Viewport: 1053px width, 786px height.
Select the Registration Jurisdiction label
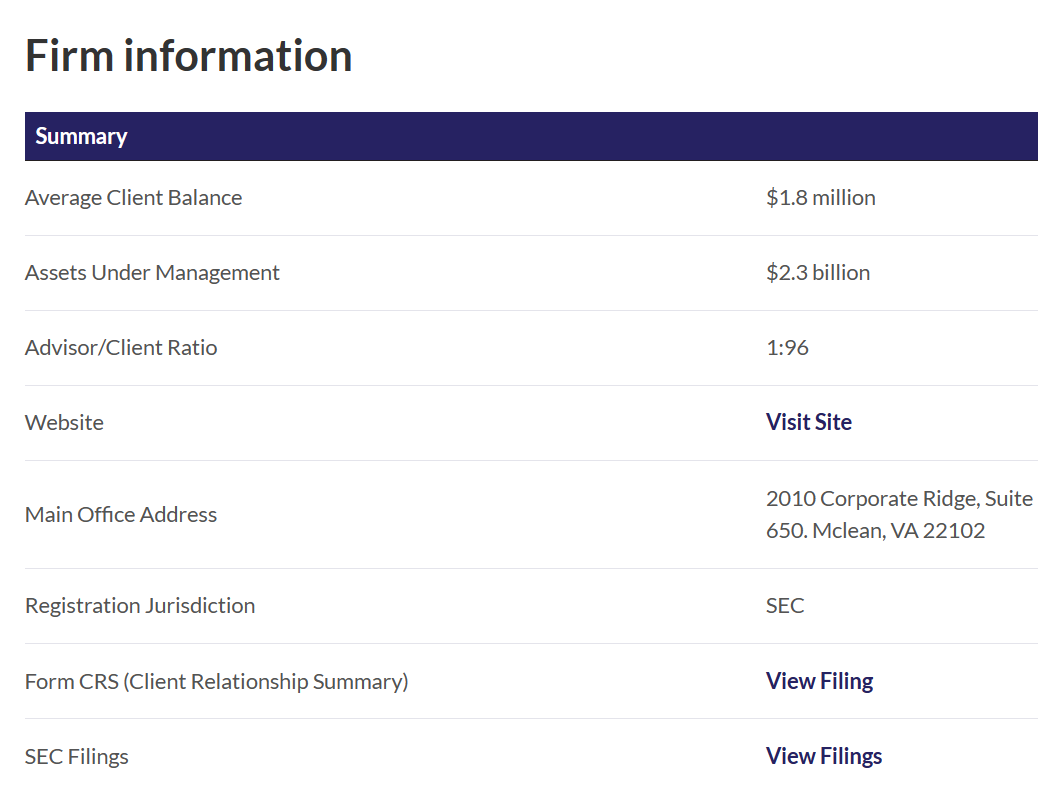tap(140, 606)
